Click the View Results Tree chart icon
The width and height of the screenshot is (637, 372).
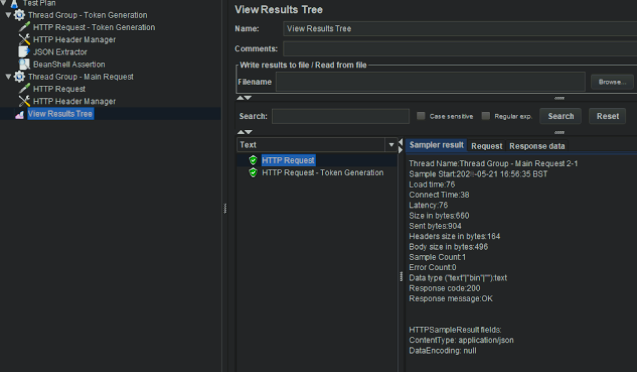click(x=20, y=115)
